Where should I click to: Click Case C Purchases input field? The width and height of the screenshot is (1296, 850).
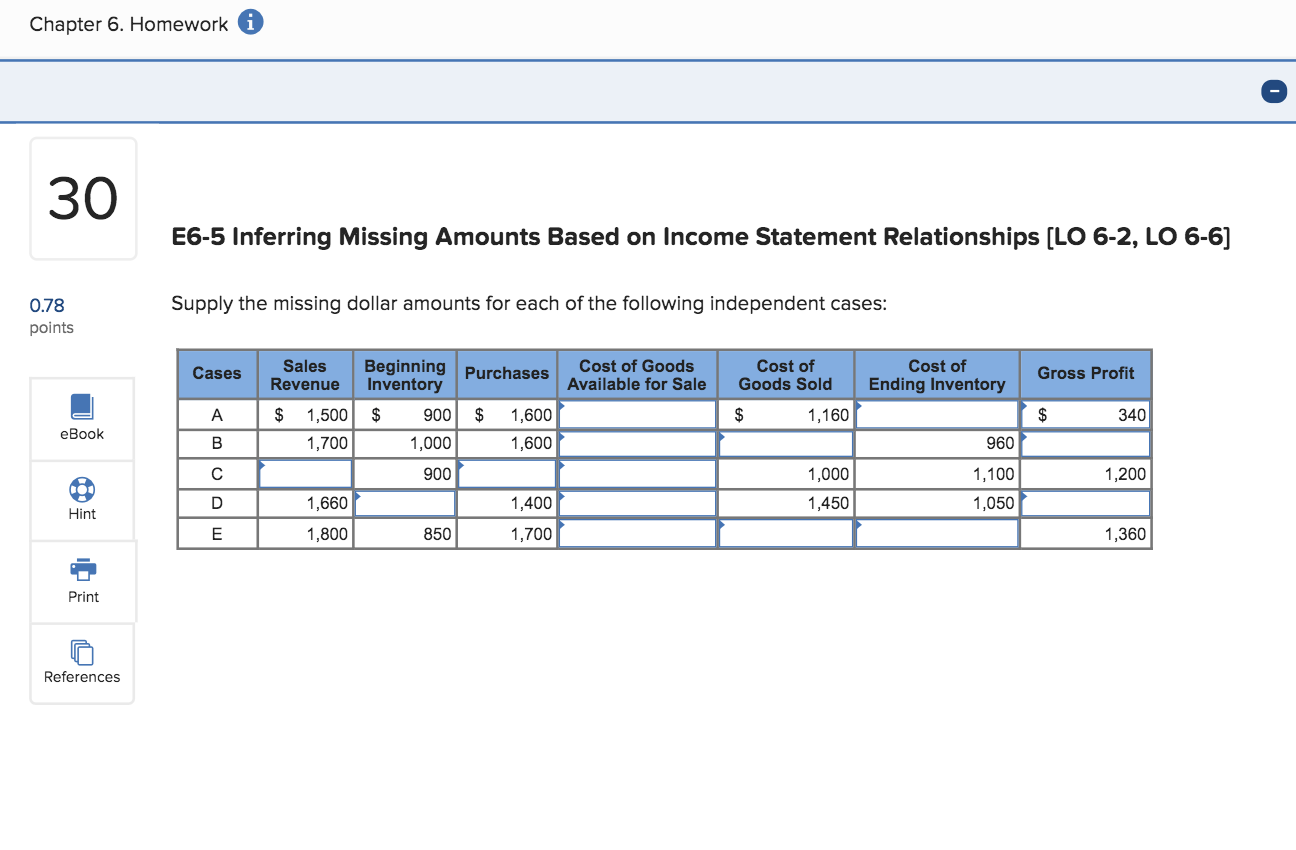506,473
